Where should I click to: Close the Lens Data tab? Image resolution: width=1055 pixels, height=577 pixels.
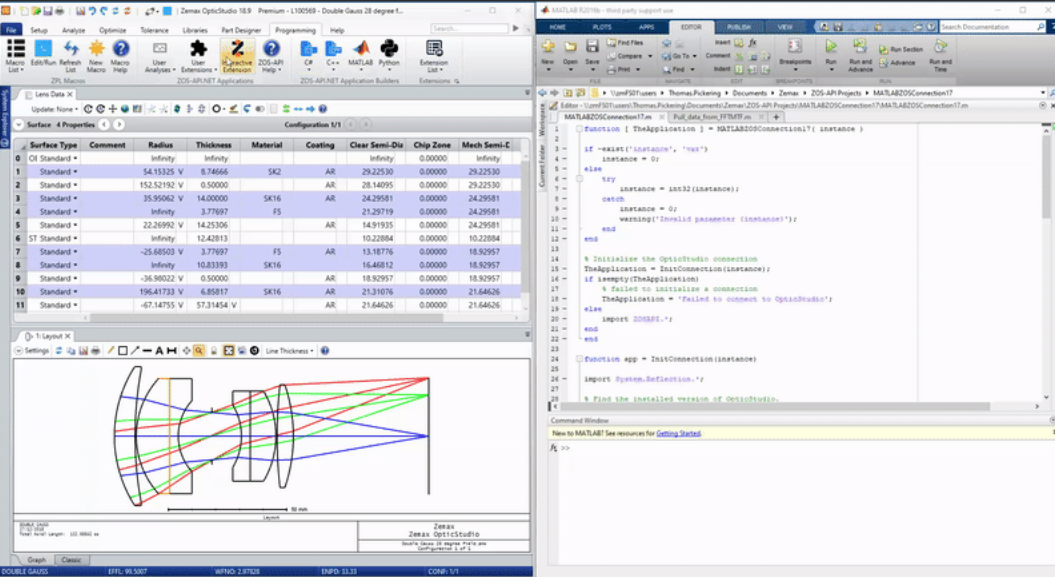(70, 94)
